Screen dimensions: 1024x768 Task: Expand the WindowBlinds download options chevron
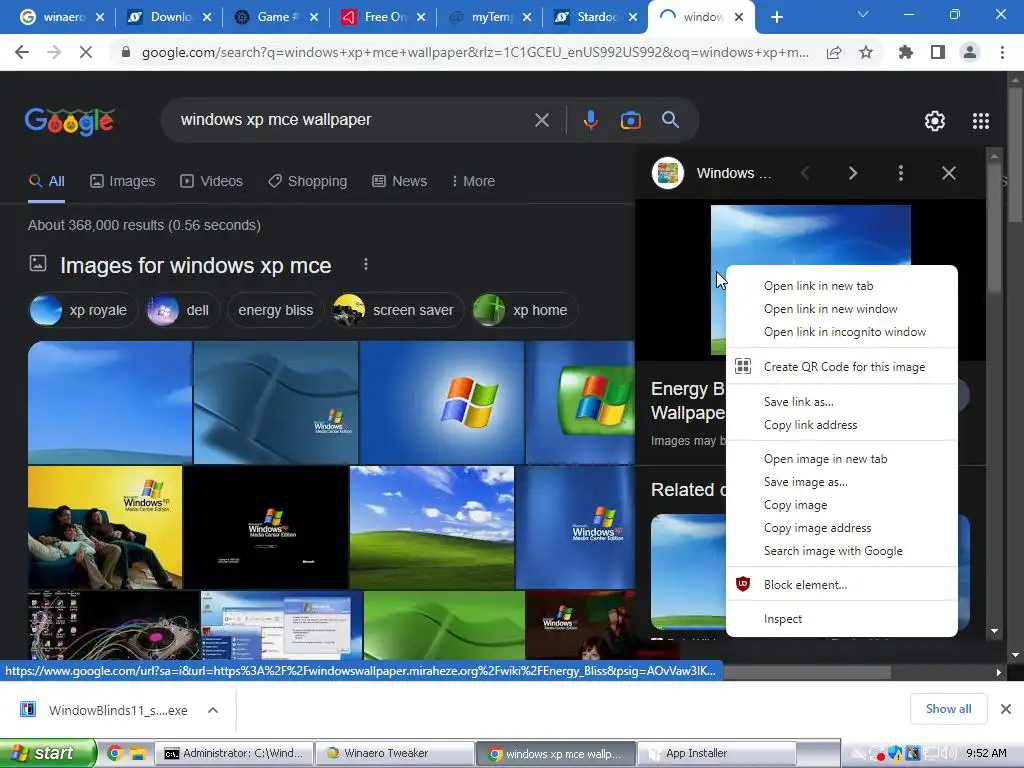pos(213,710)
